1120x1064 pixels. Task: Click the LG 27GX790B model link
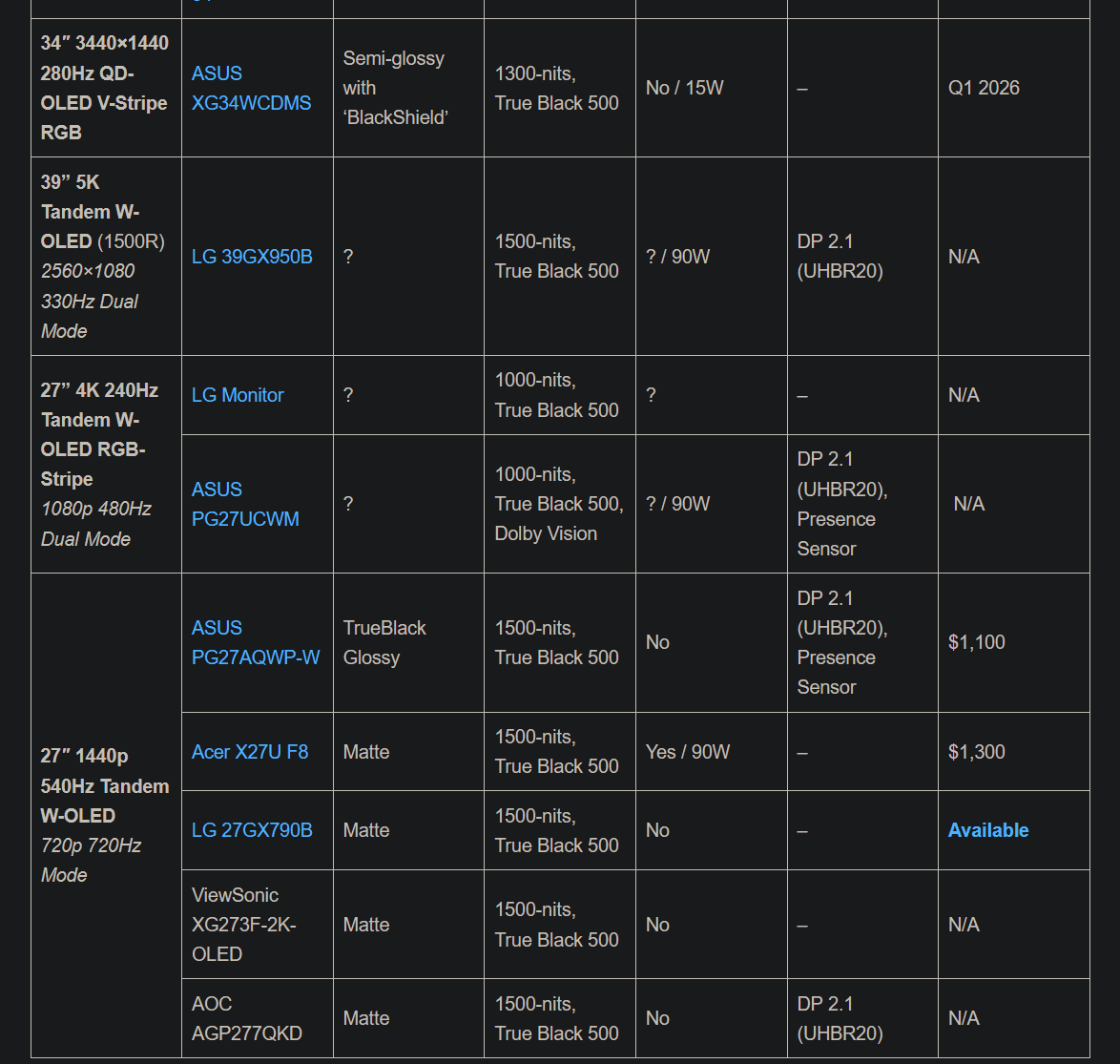coord(252,830)
